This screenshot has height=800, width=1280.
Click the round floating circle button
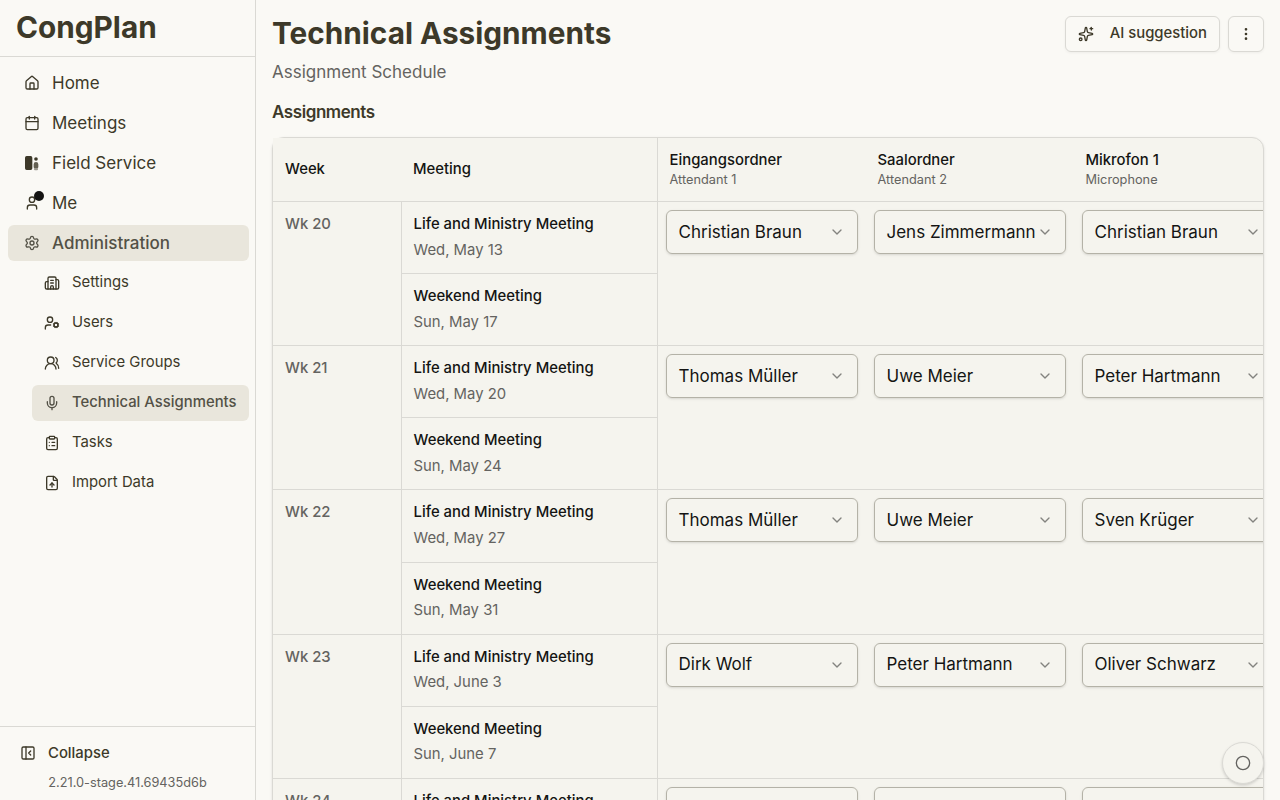pos(1243,763)
